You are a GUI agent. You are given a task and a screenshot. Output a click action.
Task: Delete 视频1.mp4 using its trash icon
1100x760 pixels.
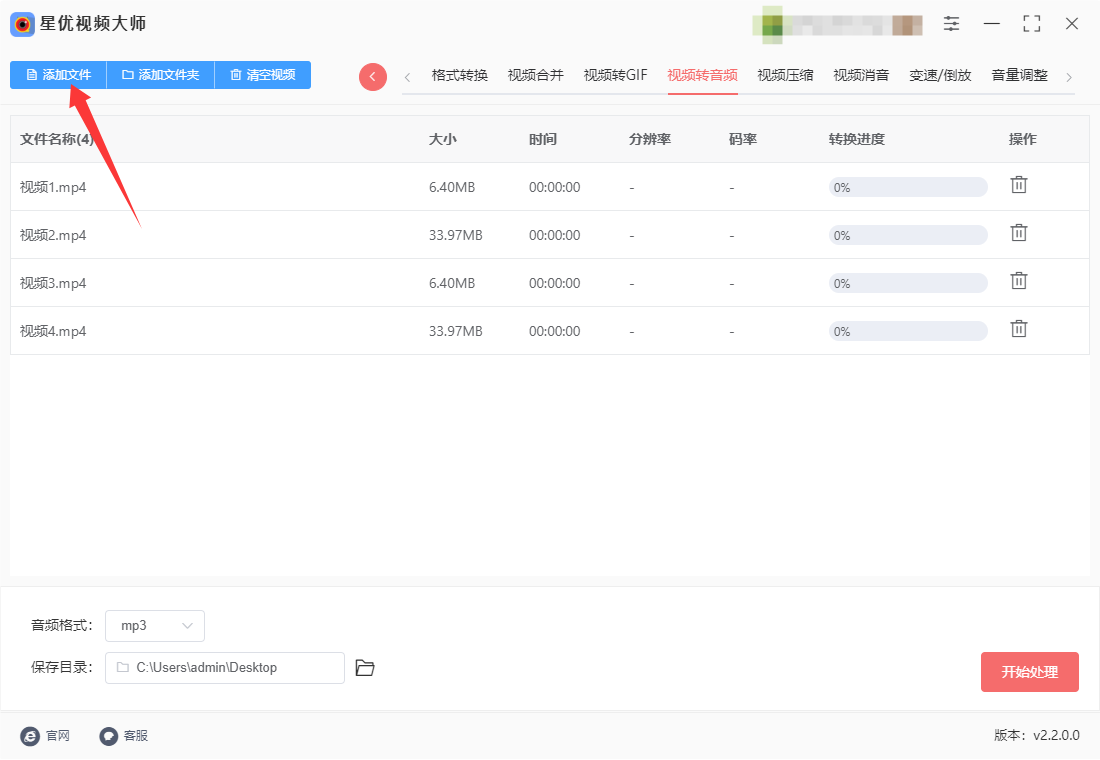(x=1019, y=185)
